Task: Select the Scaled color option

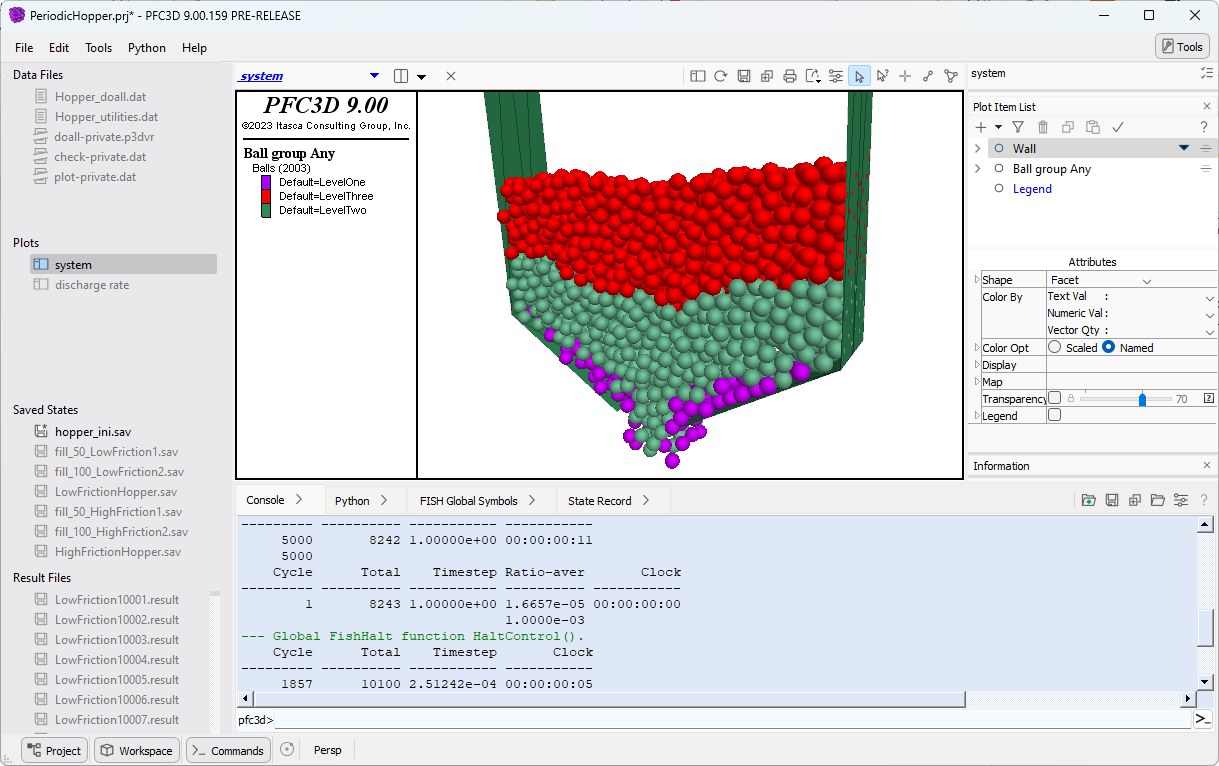Action: [x=1054, y=348]
